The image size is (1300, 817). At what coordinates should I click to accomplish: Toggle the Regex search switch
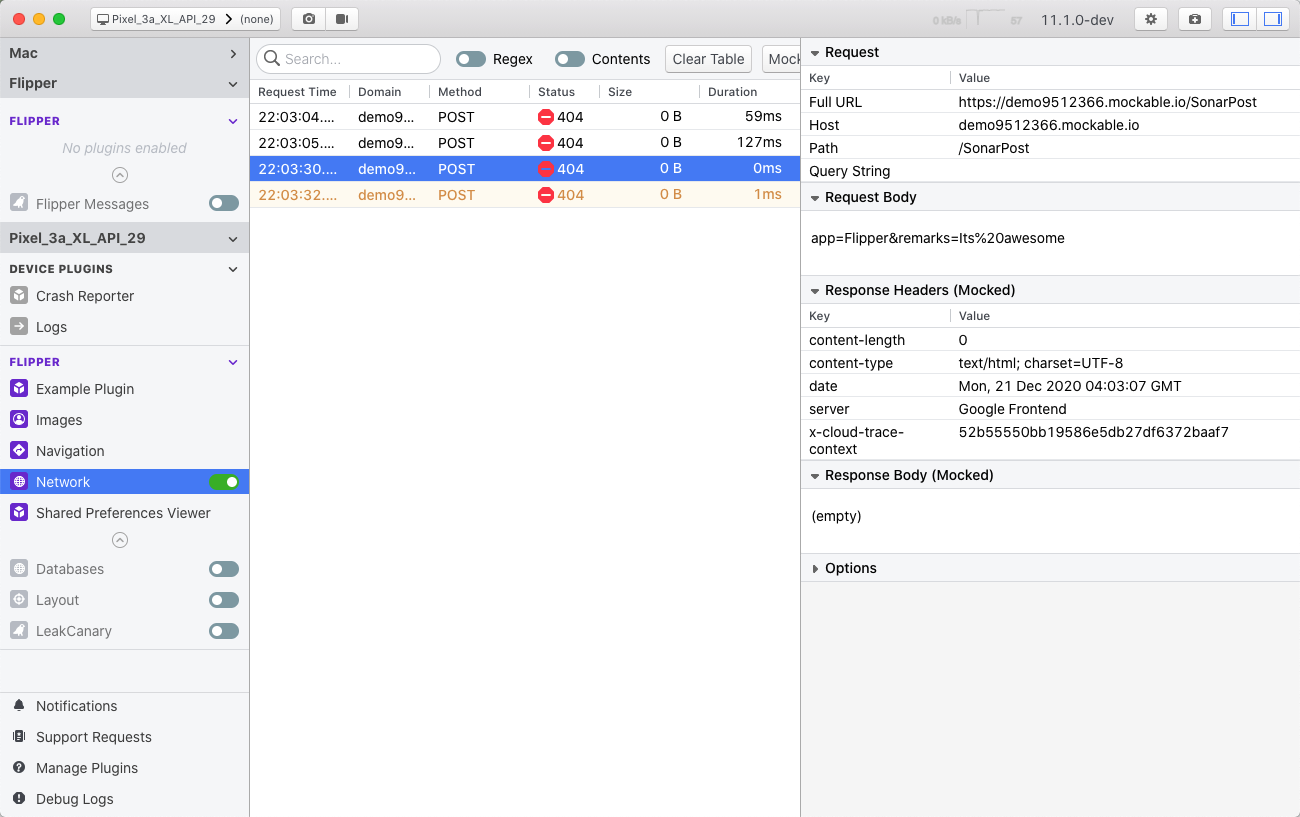471,59
